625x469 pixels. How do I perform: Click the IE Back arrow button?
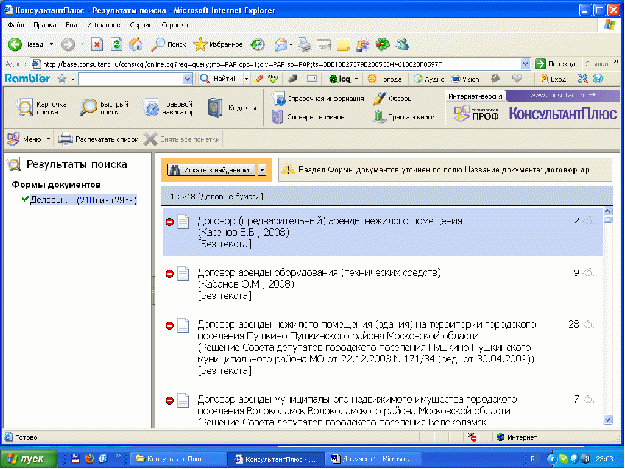point(15,44)
